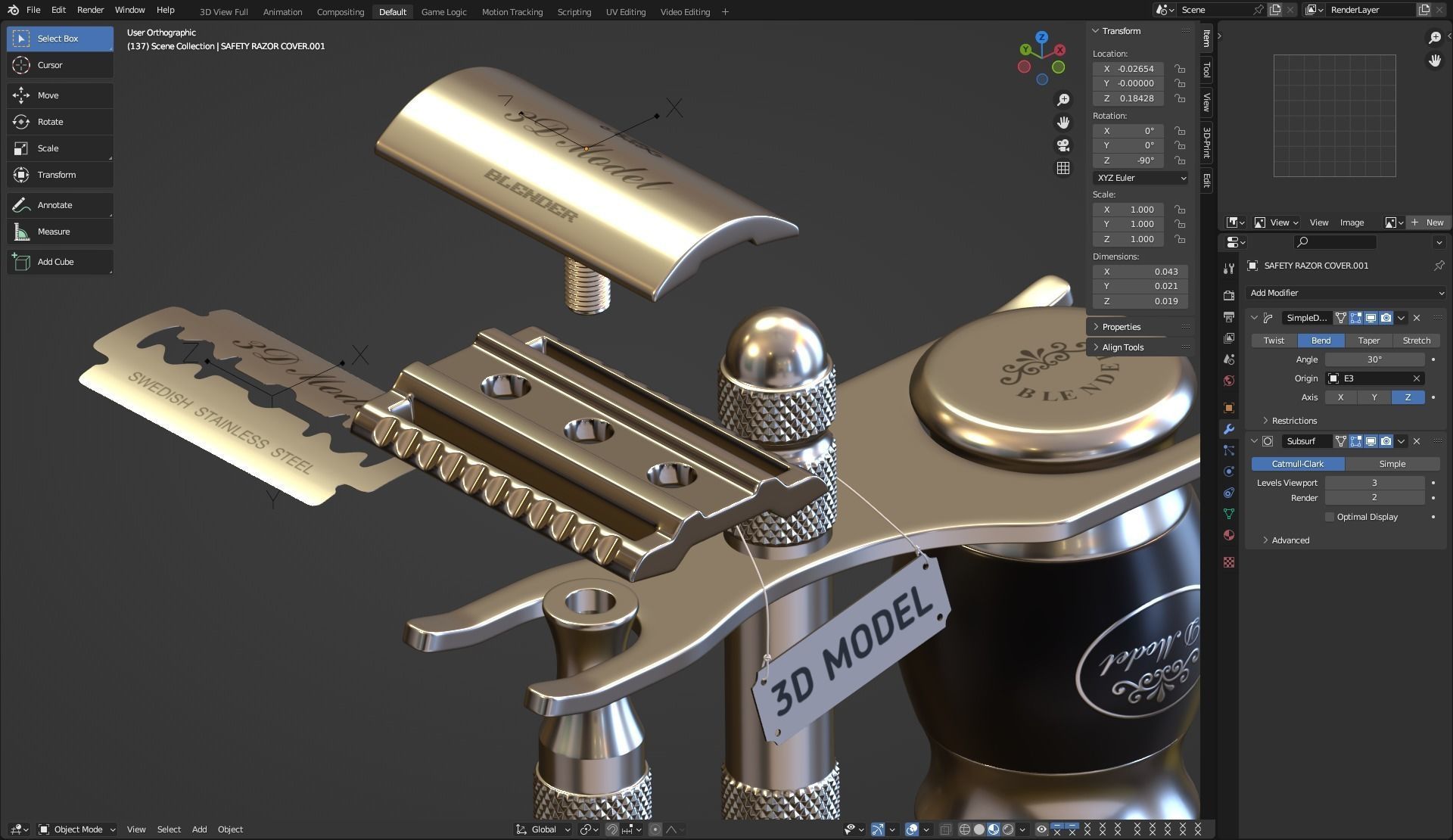Open the Render properties tab
Image resolution: width=1453 pixels, height=840 pixels.
tap(1229, 295)
